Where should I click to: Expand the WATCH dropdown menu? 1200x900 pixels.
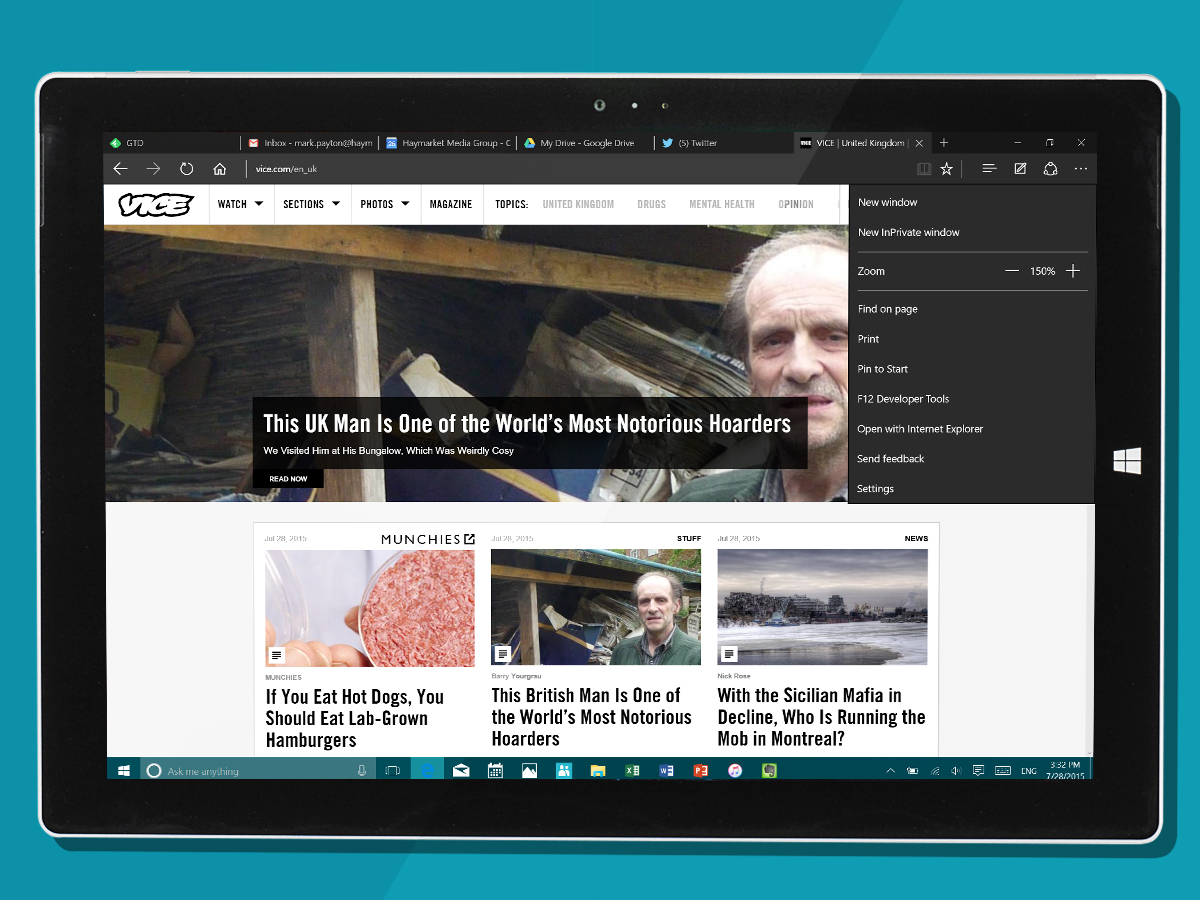coord(241,204)
